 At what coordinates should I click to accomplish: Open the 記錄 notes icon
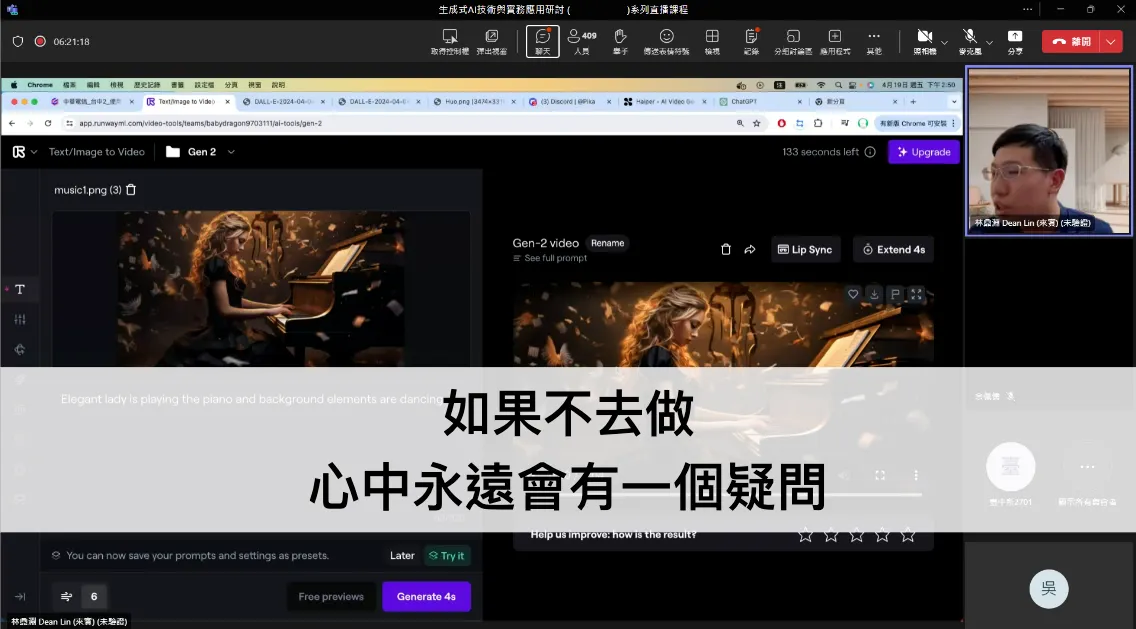coord(751,41)
